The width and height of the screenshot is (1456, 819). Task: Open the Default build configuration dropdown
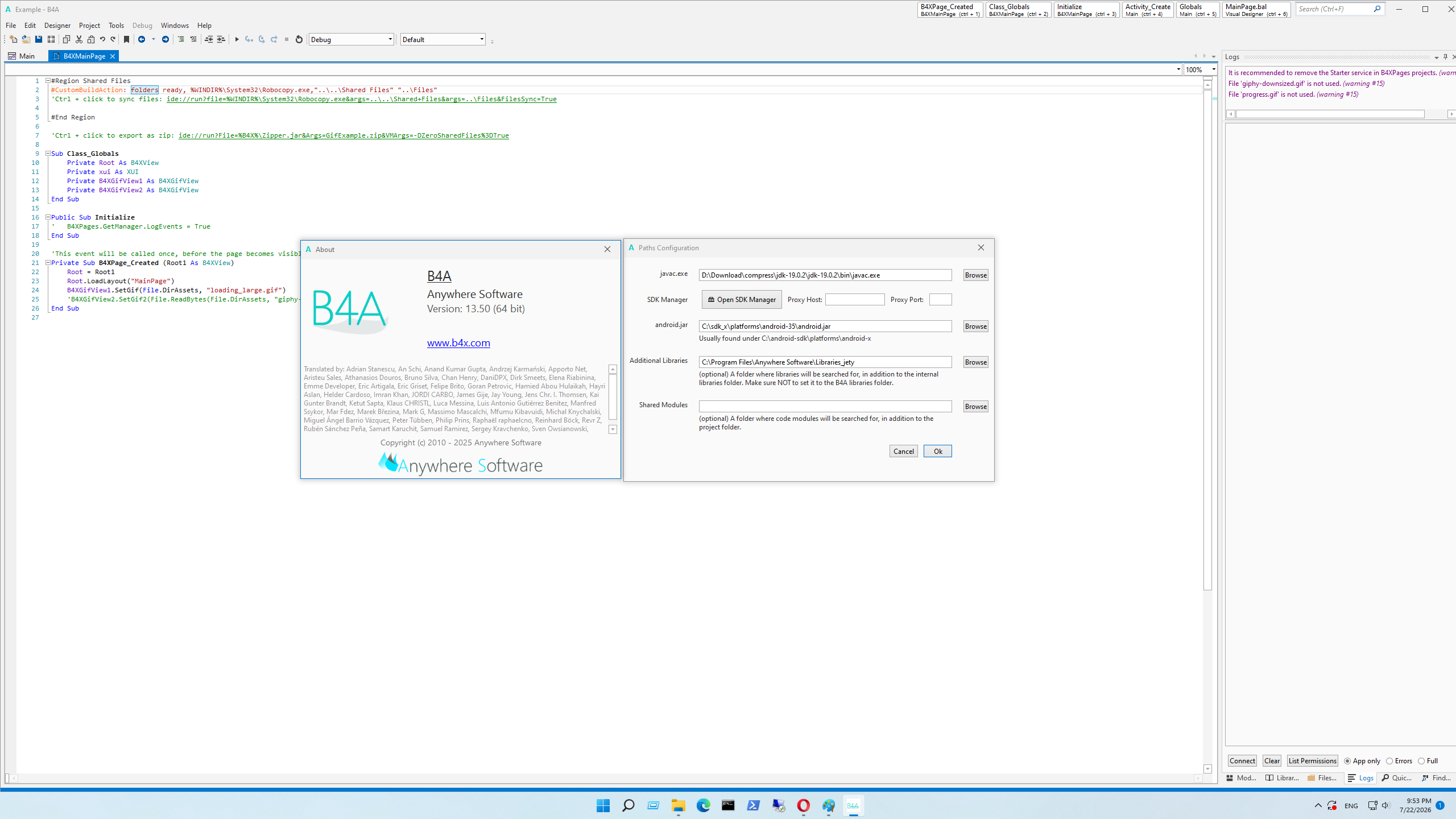[x=443, y=39]
